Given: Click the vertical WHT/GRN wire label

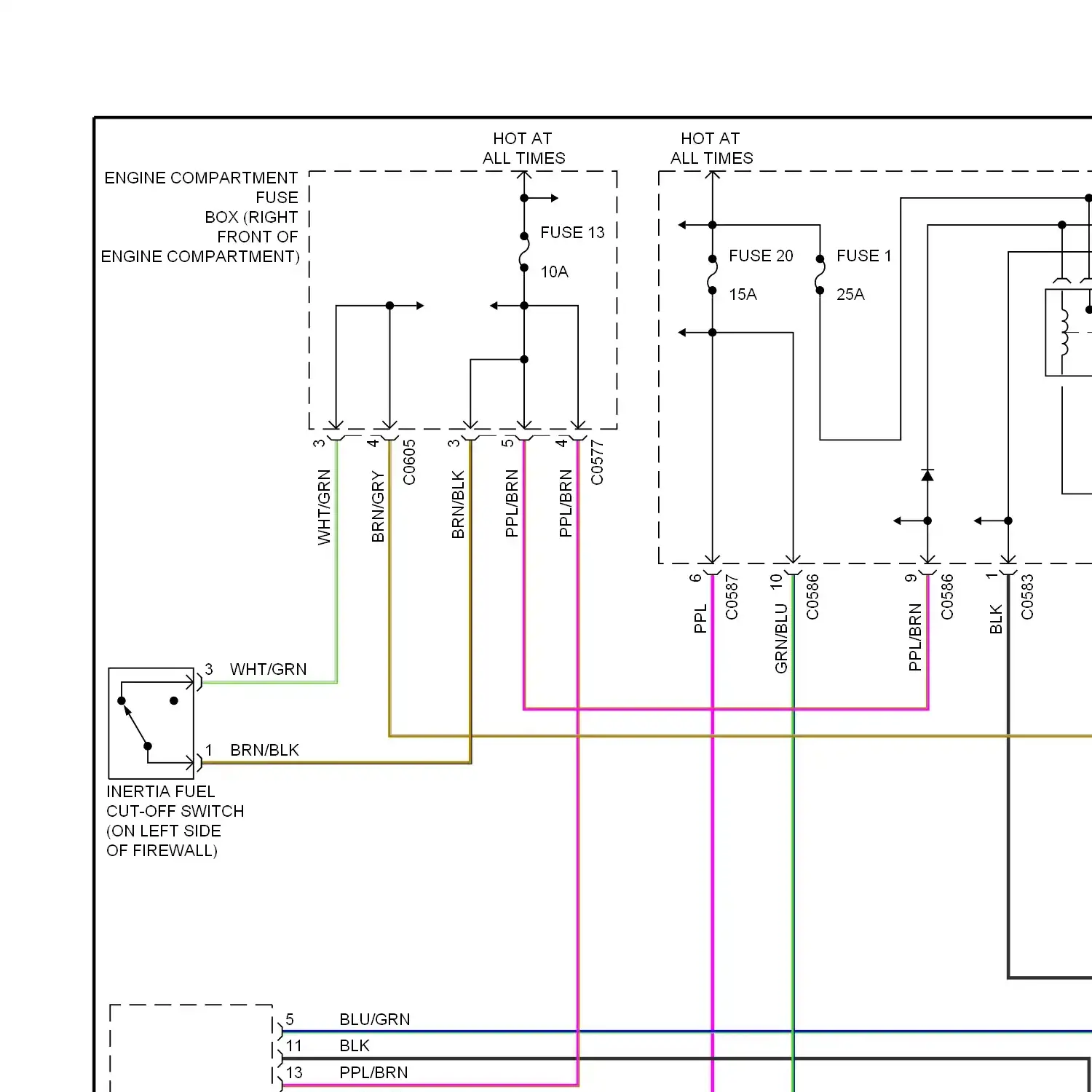Looking at the screenshot, I should pos(324,507).
